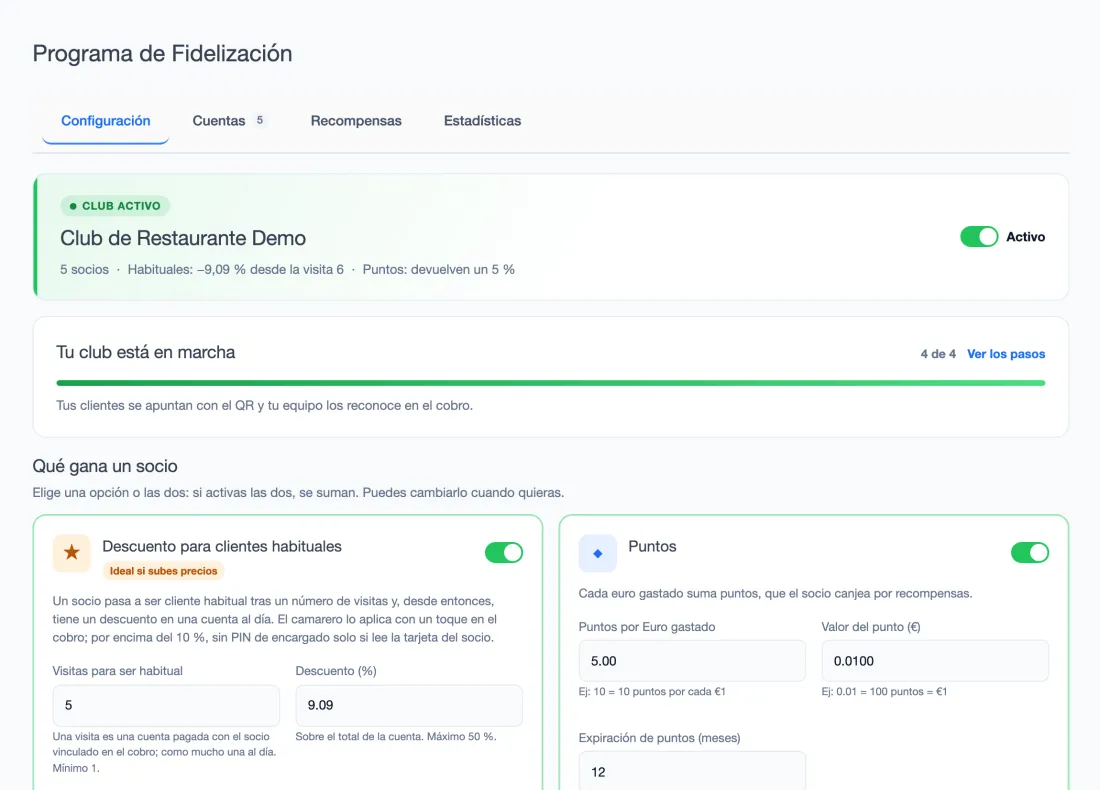Click the green setup progress bar

pyautogui.click(x=551, y=383)
